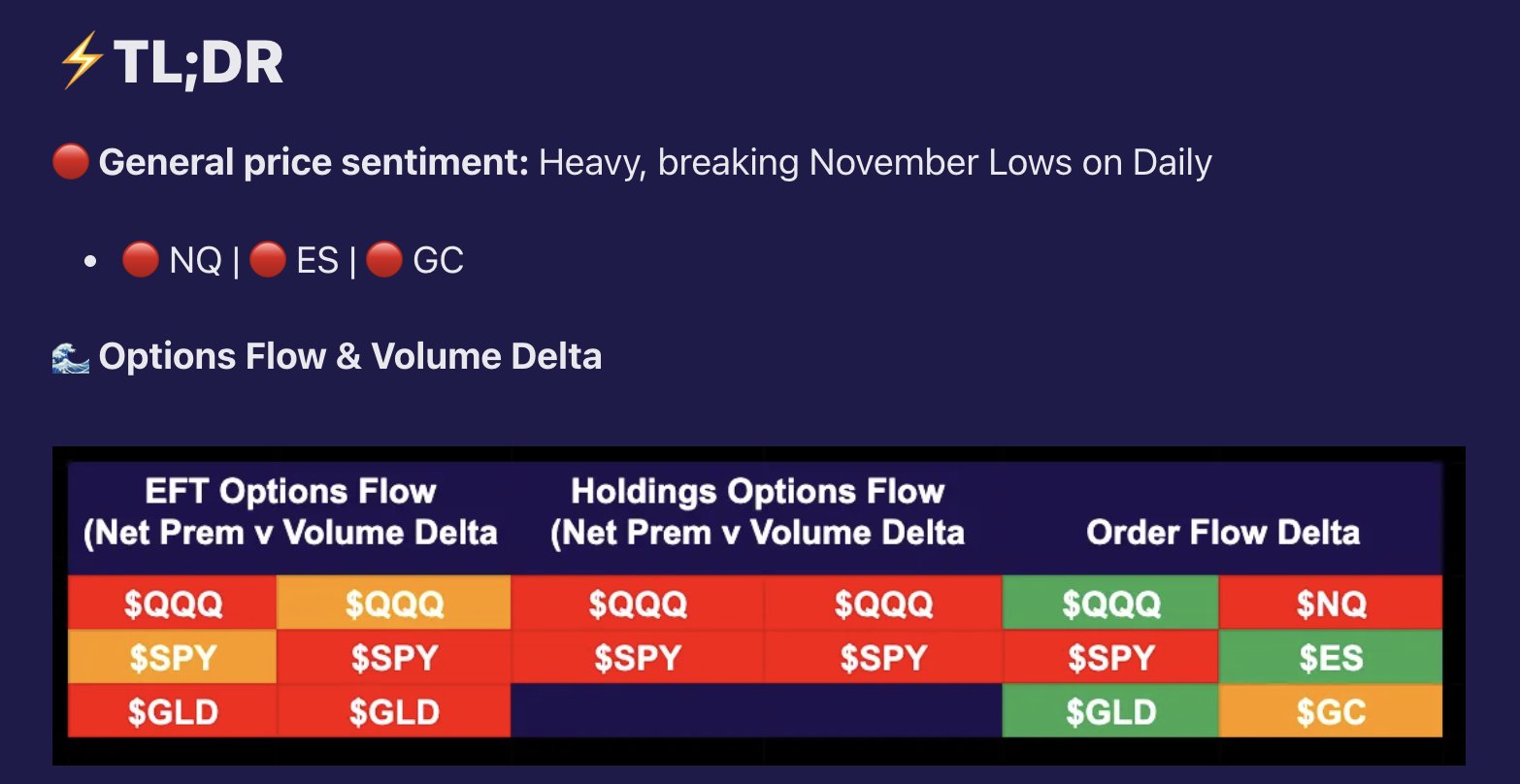1520x784 pixels.
Task: Select the green $QQQ cell
Action: (1110, 604)
